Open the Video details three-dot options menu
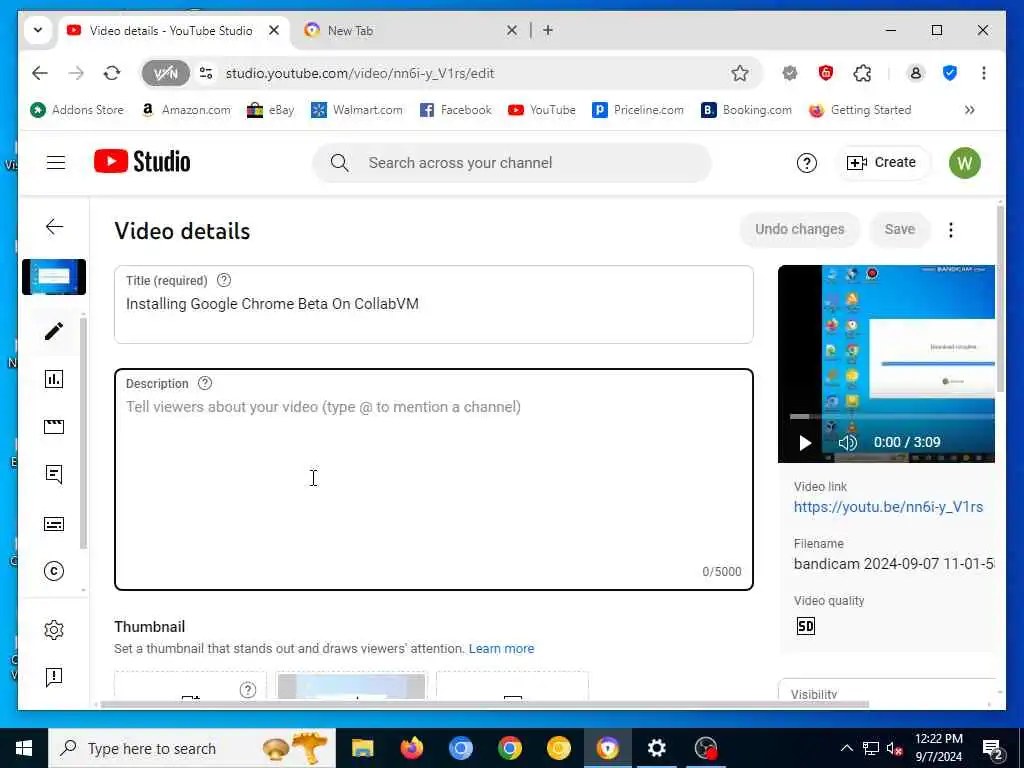Viewport: 1024px width, 768px height. (x=951, y=230)
